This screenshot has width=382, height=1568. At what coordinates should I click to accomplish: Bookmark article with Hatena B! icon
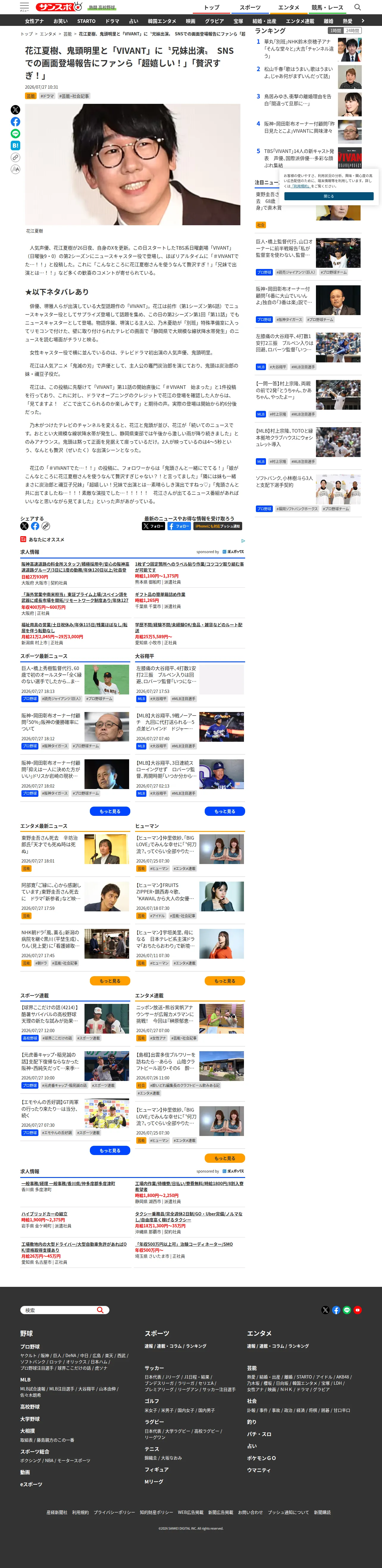(15, 145)
